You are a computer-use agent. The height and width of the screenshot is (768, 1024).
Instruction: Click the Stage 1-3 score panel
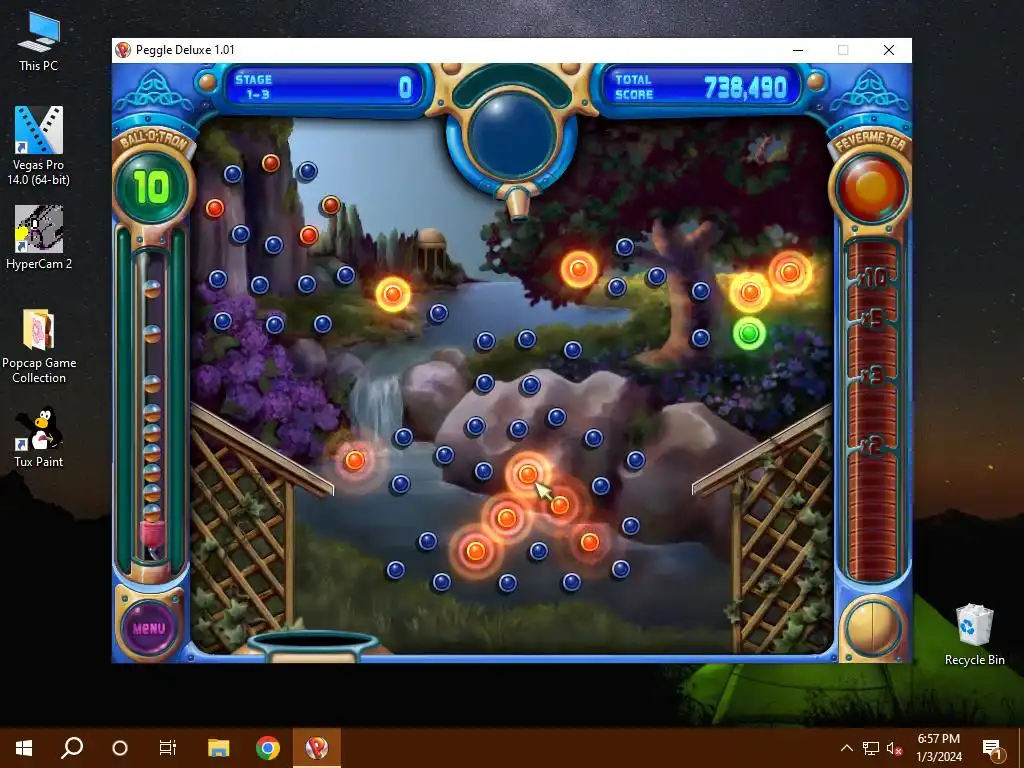tap(323, 87)
